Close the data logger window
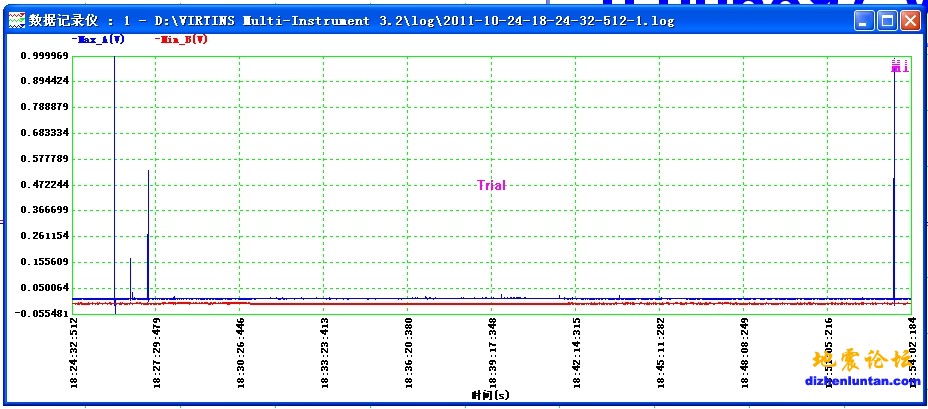The width and height of the screenshot is (928, 409). tap(909, 20)
